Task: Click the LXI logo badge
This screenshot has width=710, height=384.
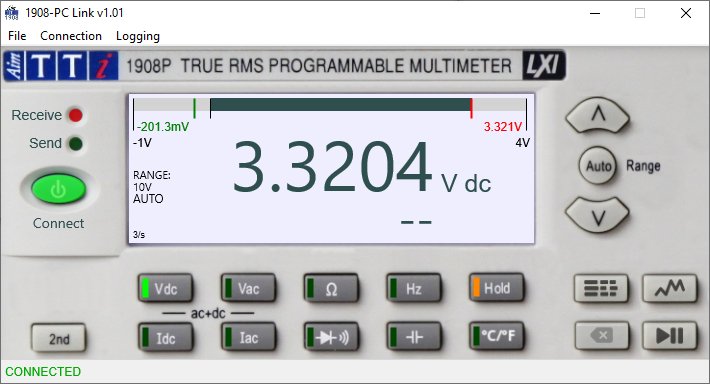Action: click(x=544, y=66)
